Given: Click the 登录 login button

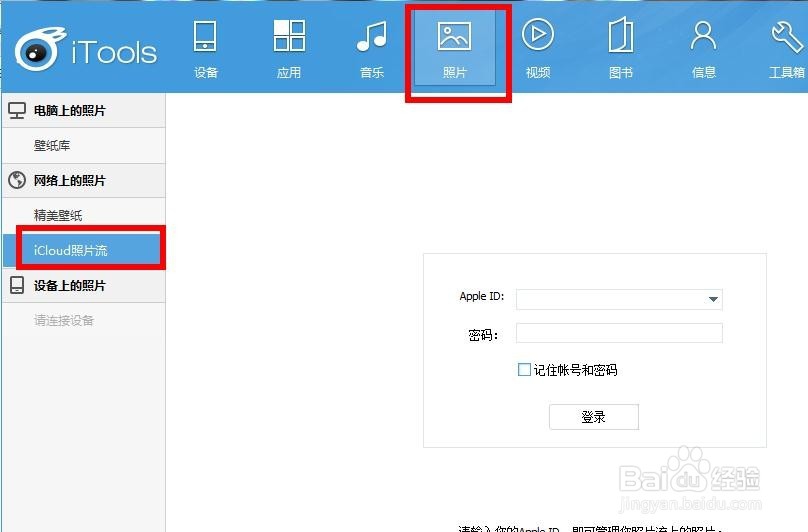Looking at the screenshot, I should (594, 417).
